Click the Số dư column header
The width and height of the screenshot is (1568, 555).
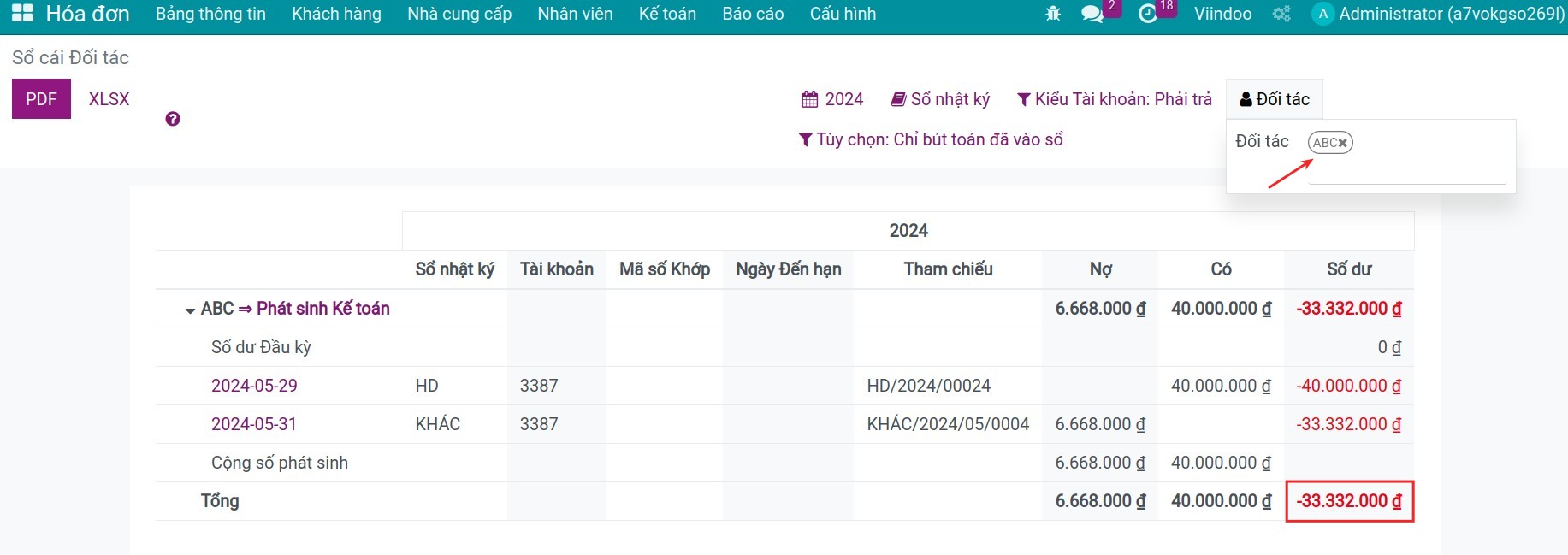1349,269
